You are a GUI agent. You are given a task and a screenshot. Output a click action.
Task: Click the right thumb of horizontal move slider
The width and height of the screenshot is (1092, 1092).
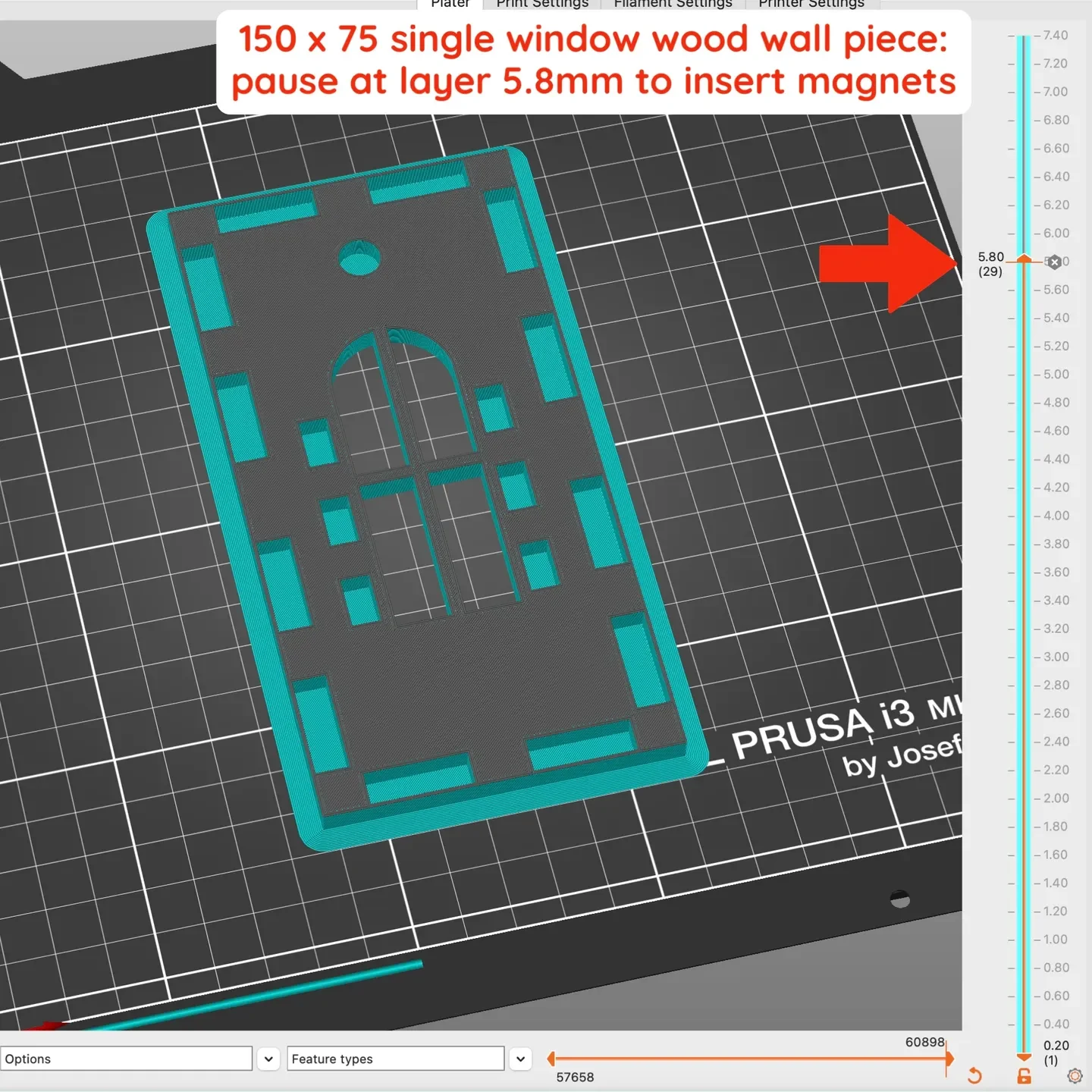[x=949, y=1059]
